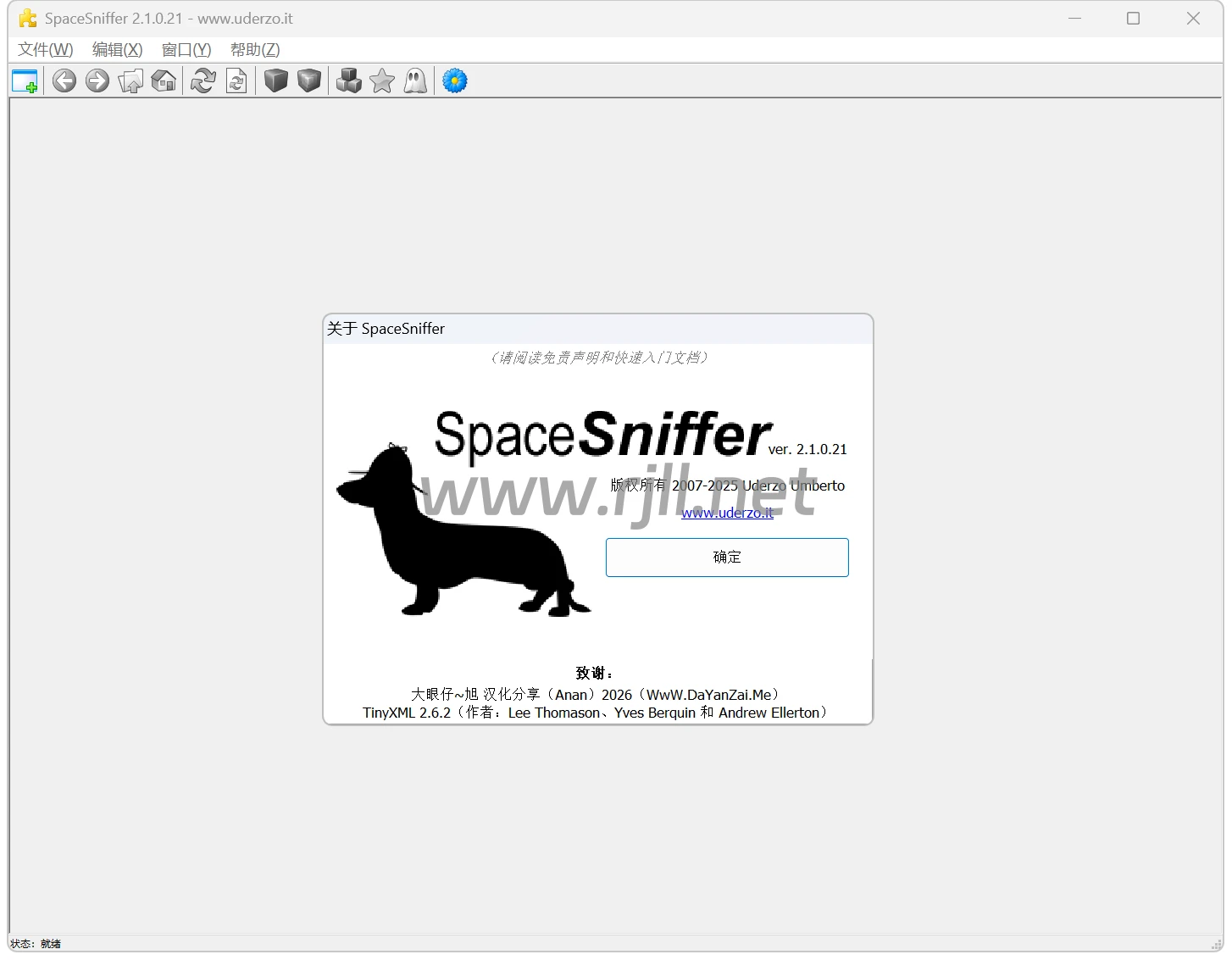
Task: Click the Home house icon
Action: click(164, 81)
